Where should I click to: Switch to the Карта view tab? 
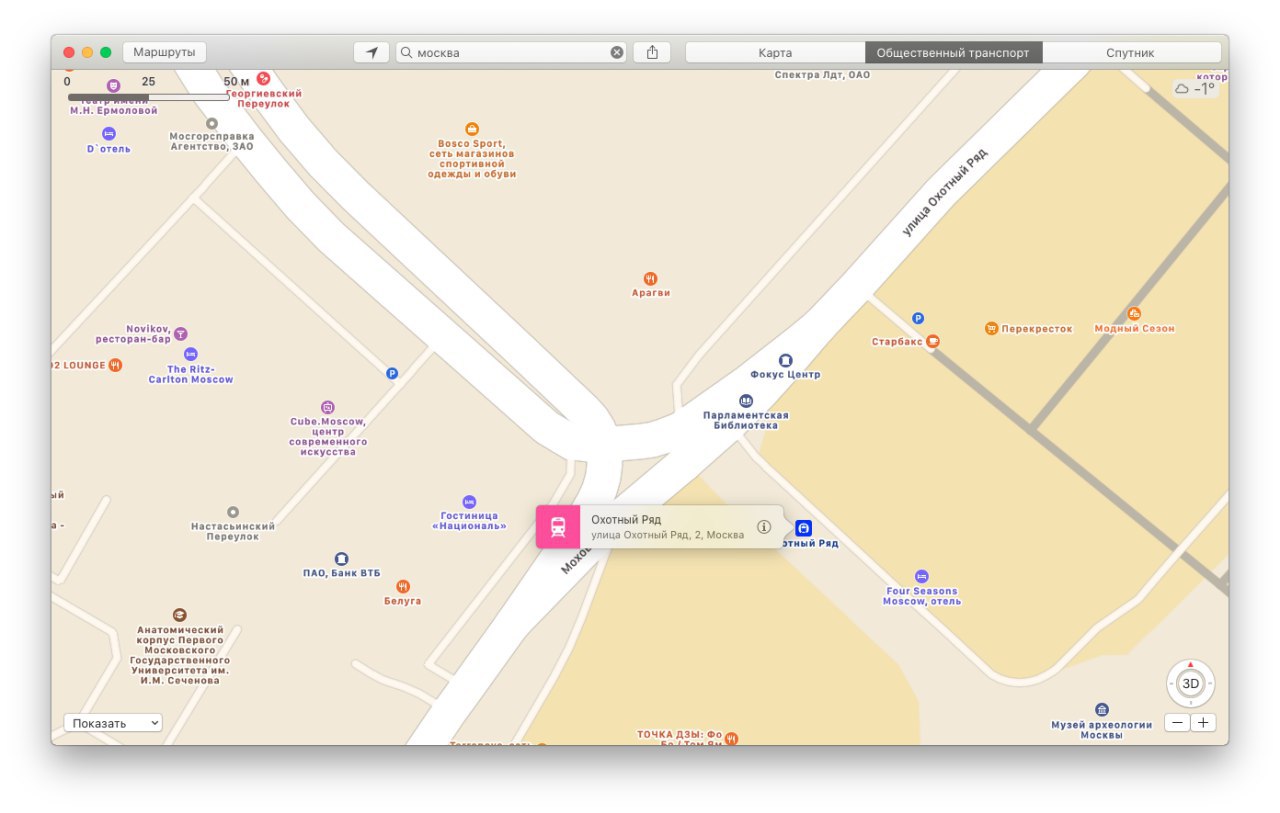(x=775, y=53)
